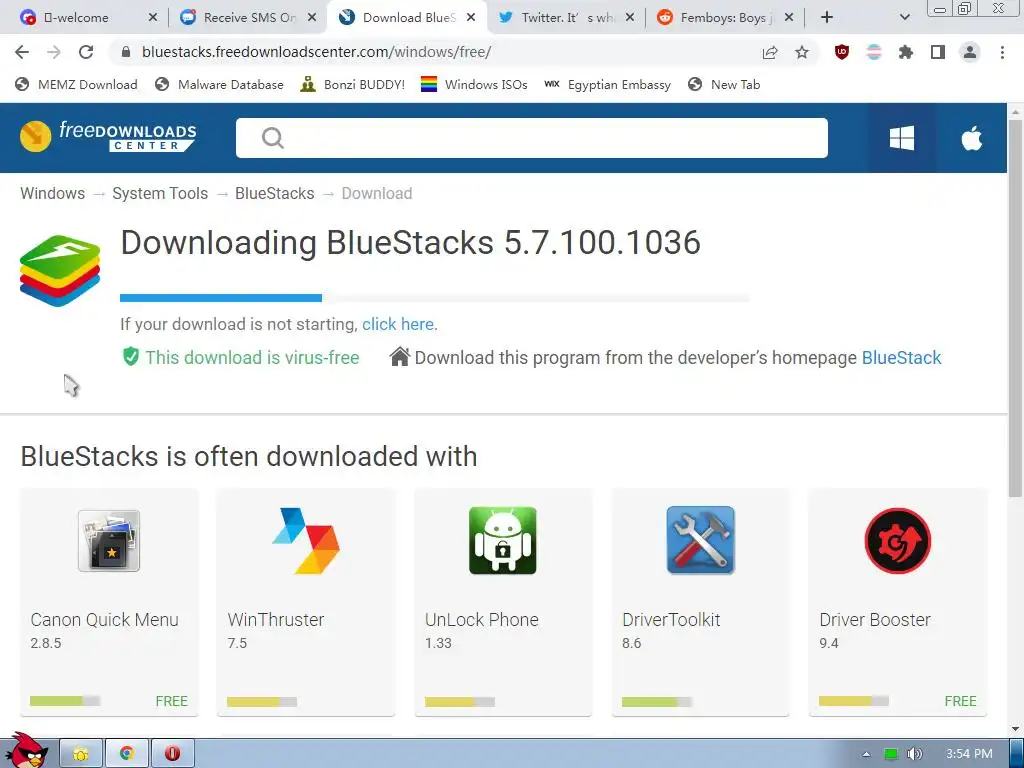Open a new tab with plus button
The height and width of the screenshot is (768, 1024).
tap(827, 18)
